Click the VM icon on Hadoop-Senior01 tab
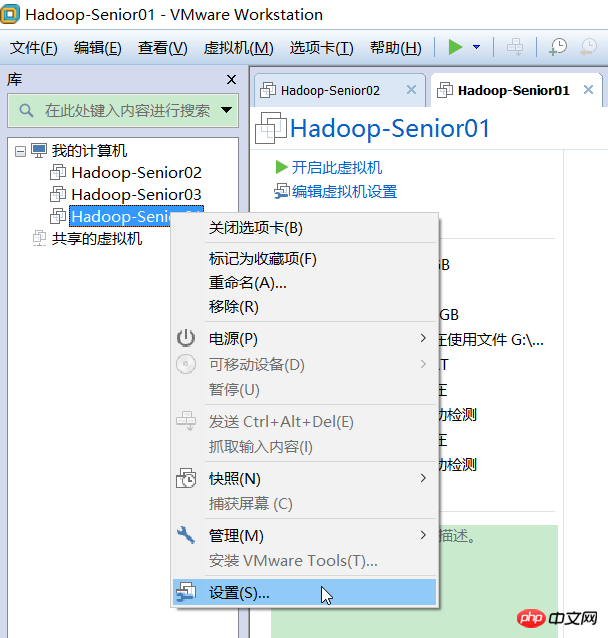This screenshot has width=608, height=638. pos(445,90)
